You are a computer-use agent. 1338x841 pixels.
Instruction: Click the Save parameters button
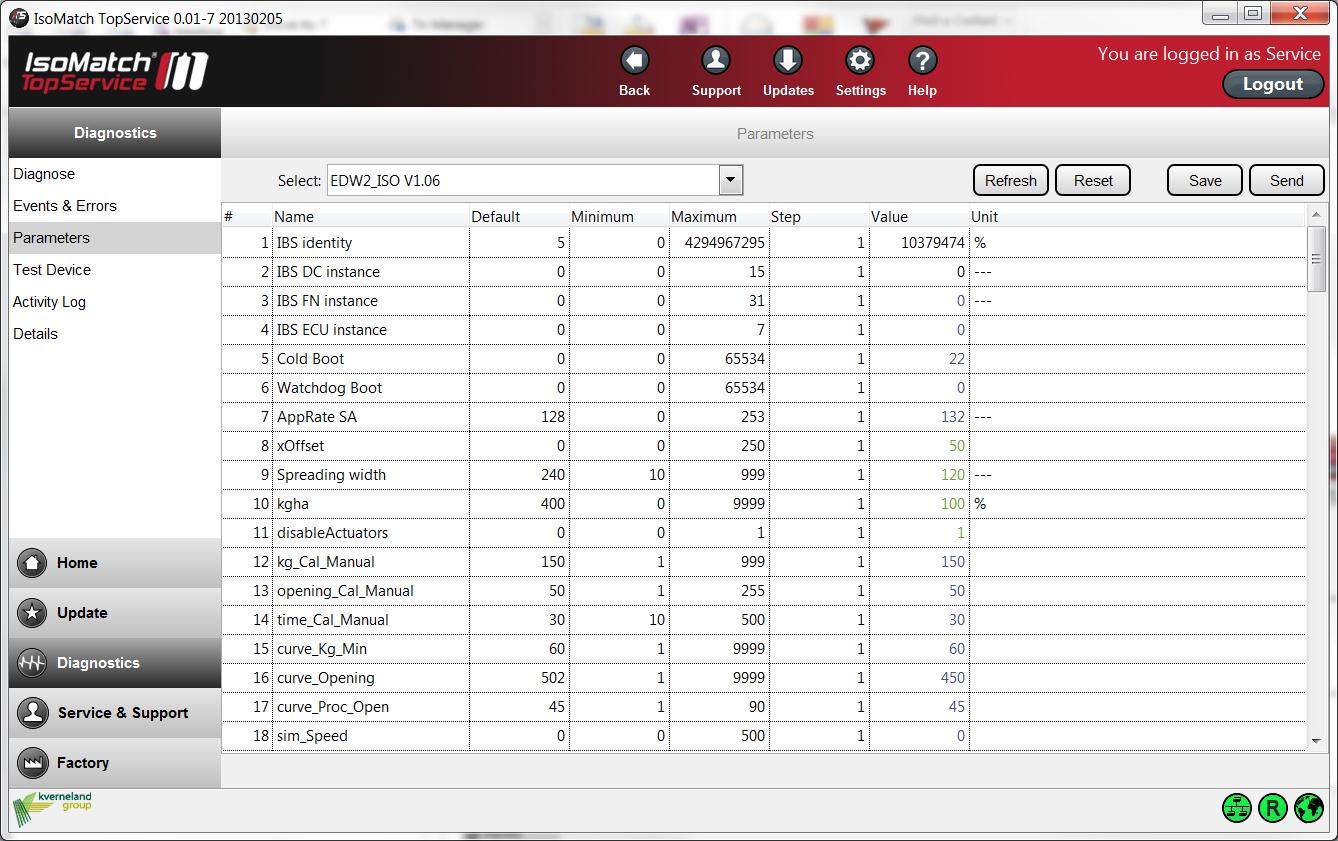pyautogui.click(x=1204, y=181)
